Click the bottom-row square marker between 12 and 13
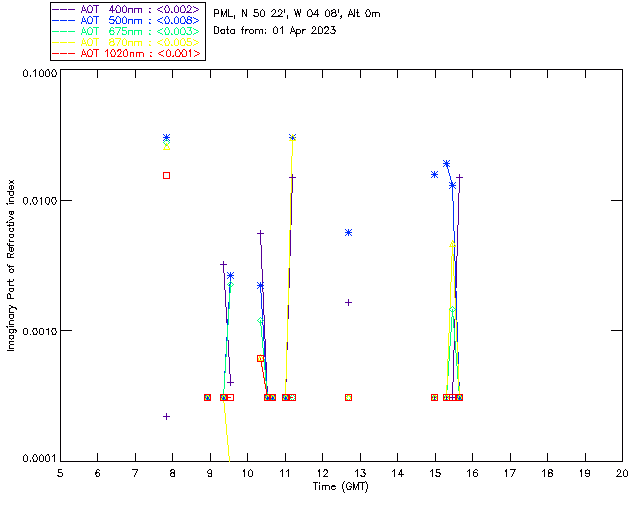The height and width of the screenshot is (512, 640). pyautogui.click(x=348, y=397)
